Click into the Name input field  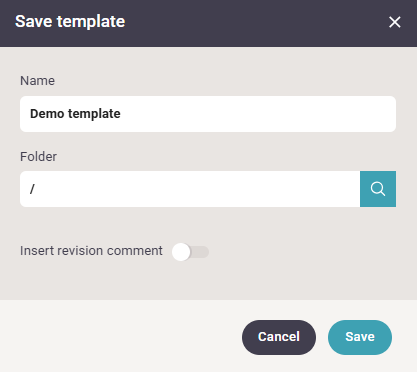pyautogui.click(x=208, y=114)
